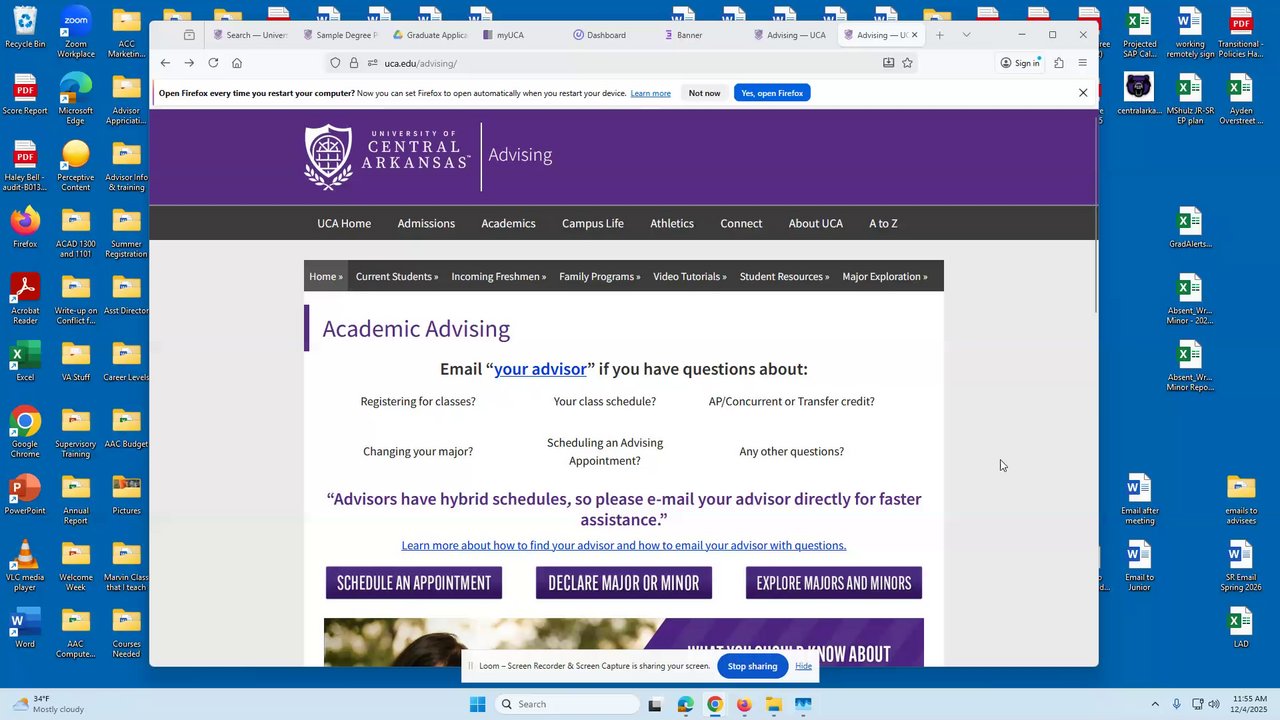
Task: Open the Acrobat Reader desktop icon
Action: point(25,299)
